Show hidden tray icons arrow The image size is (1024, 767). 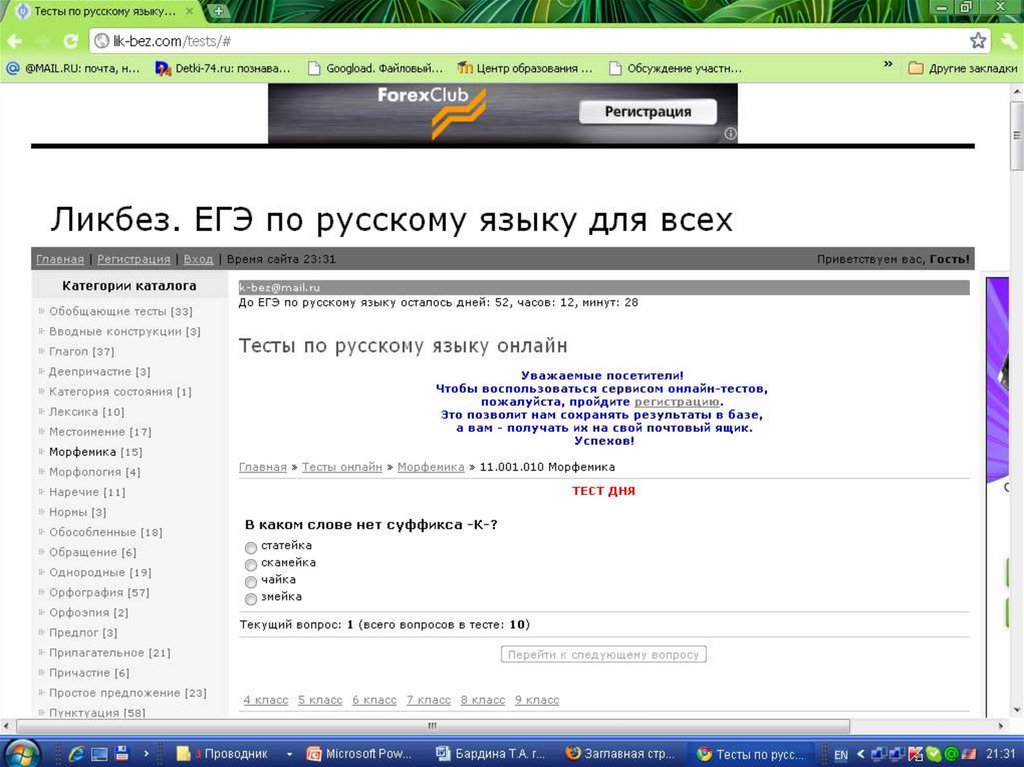(x=860, y=754)
